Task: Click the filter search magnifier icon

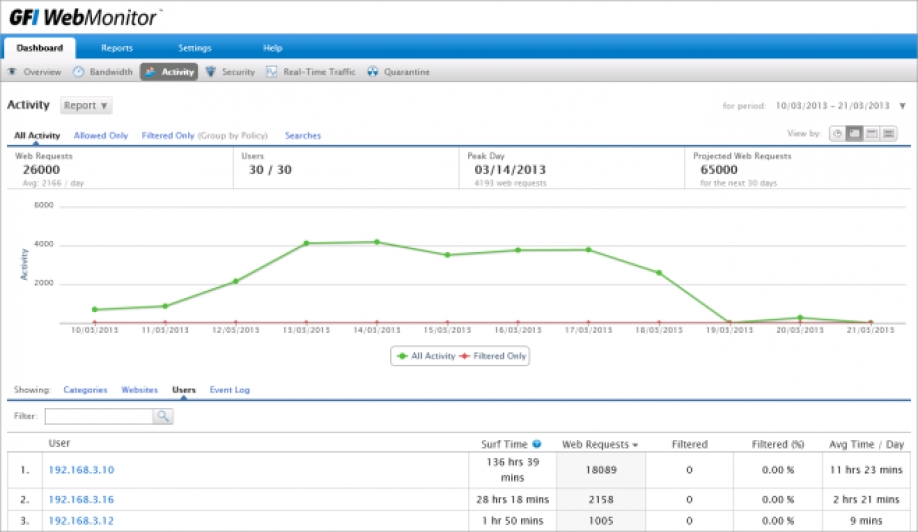Action: (163, 416)
